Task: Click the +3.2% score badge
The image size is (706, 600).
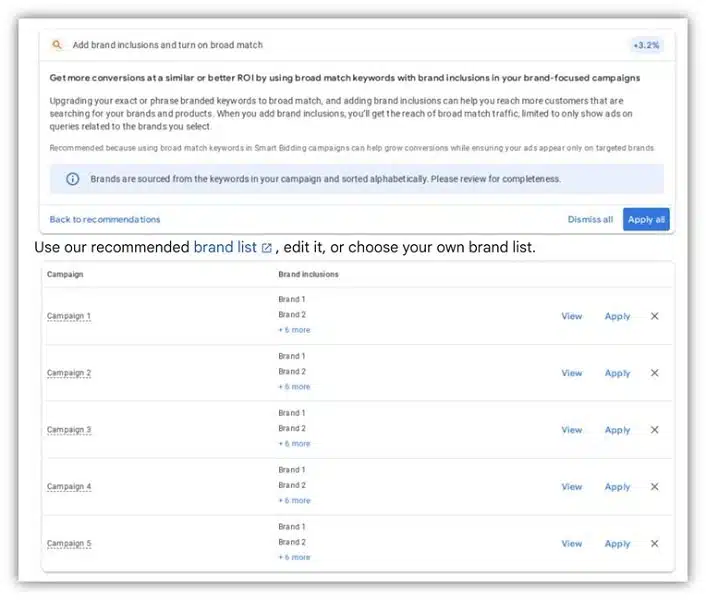Action: coord(646,45)
